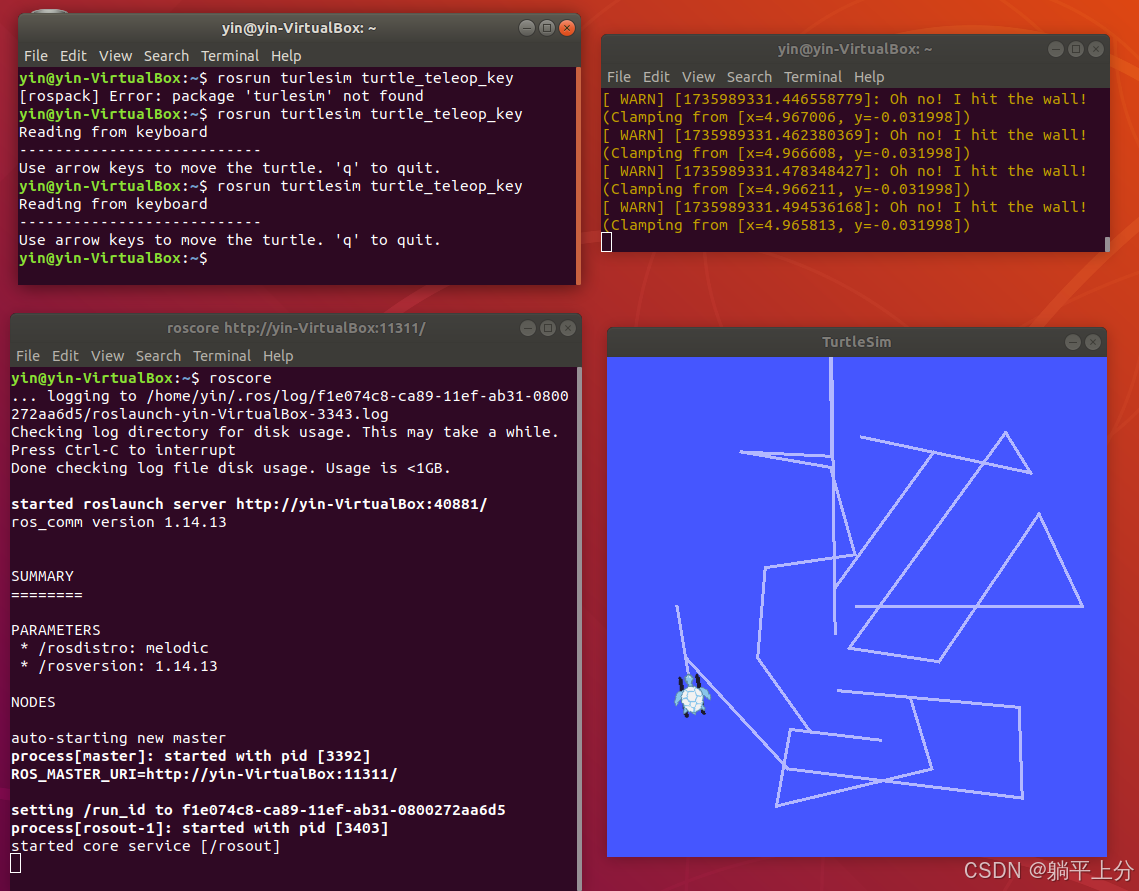Click "Press Ctrl-C to interrupt" line
The height and width of the screenshot is (891, 1139).
[123, 449]
